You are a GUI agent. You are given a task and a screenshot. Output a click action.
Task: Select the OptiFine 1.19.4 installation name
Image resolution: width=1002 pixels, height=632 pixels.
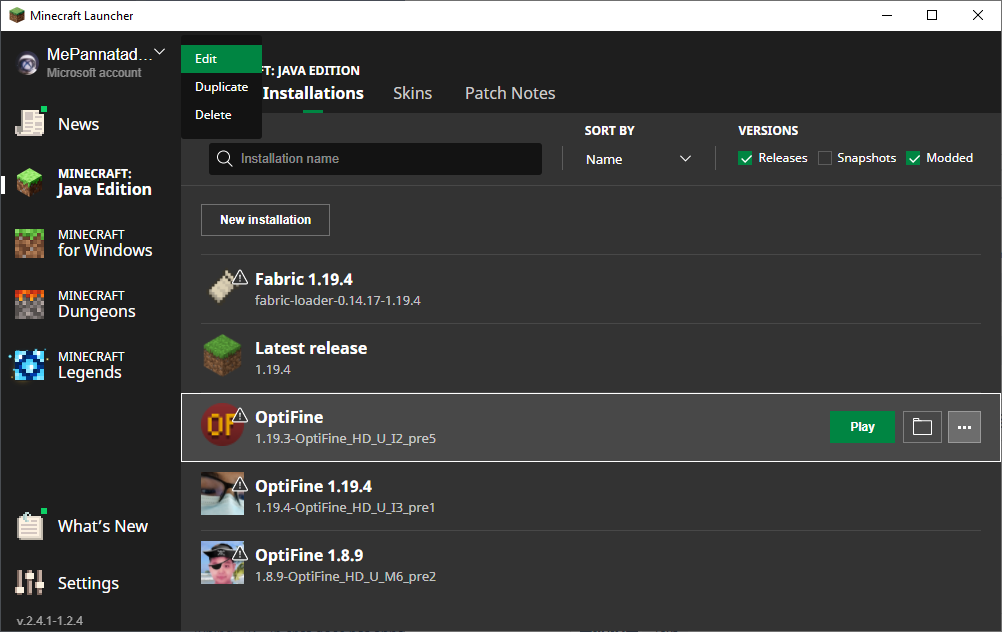[313, 486]
